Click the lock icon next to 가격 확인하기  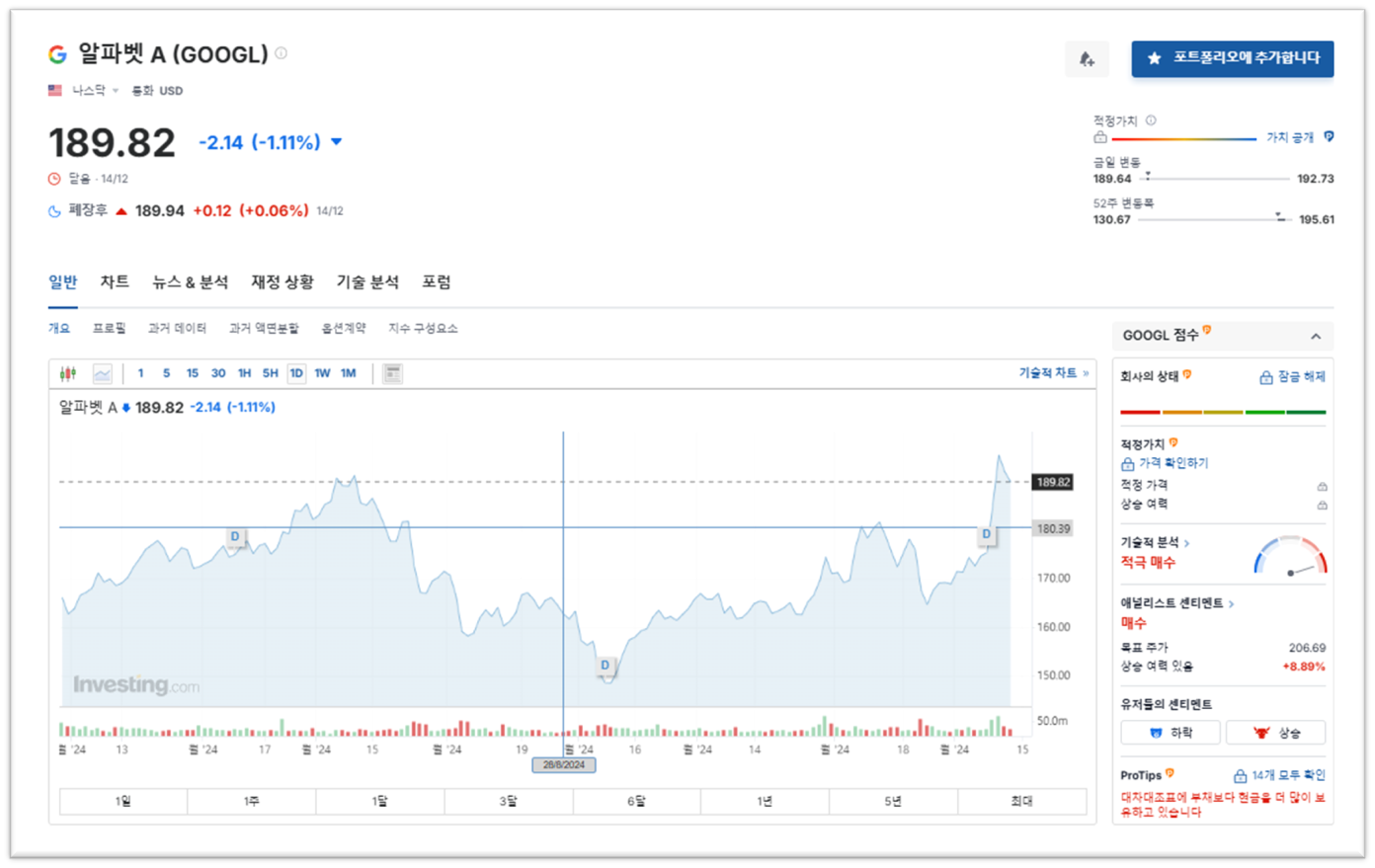[1127, 463]
